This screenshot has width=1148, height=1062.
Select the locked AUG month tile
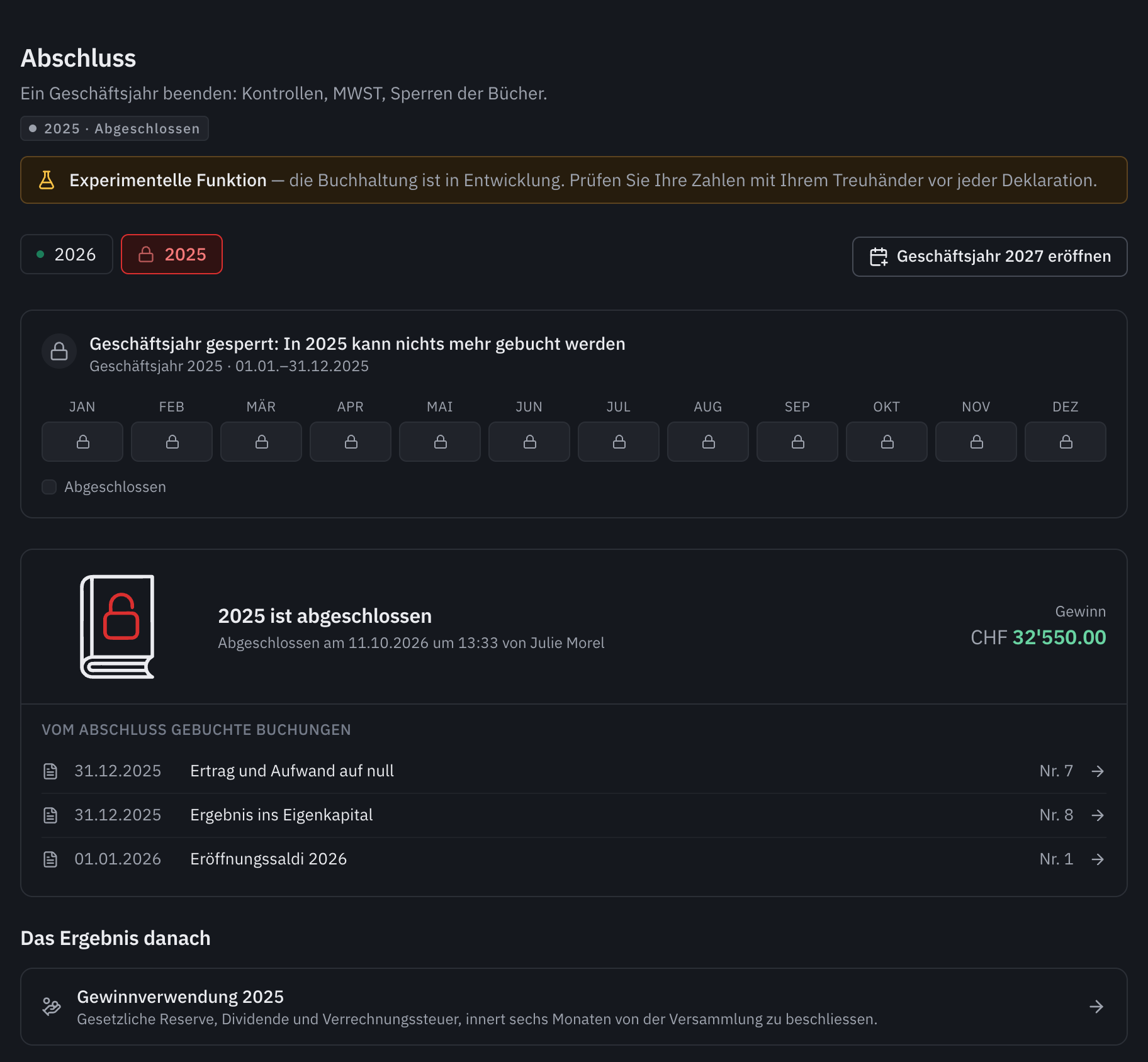(x=708, y=442)
